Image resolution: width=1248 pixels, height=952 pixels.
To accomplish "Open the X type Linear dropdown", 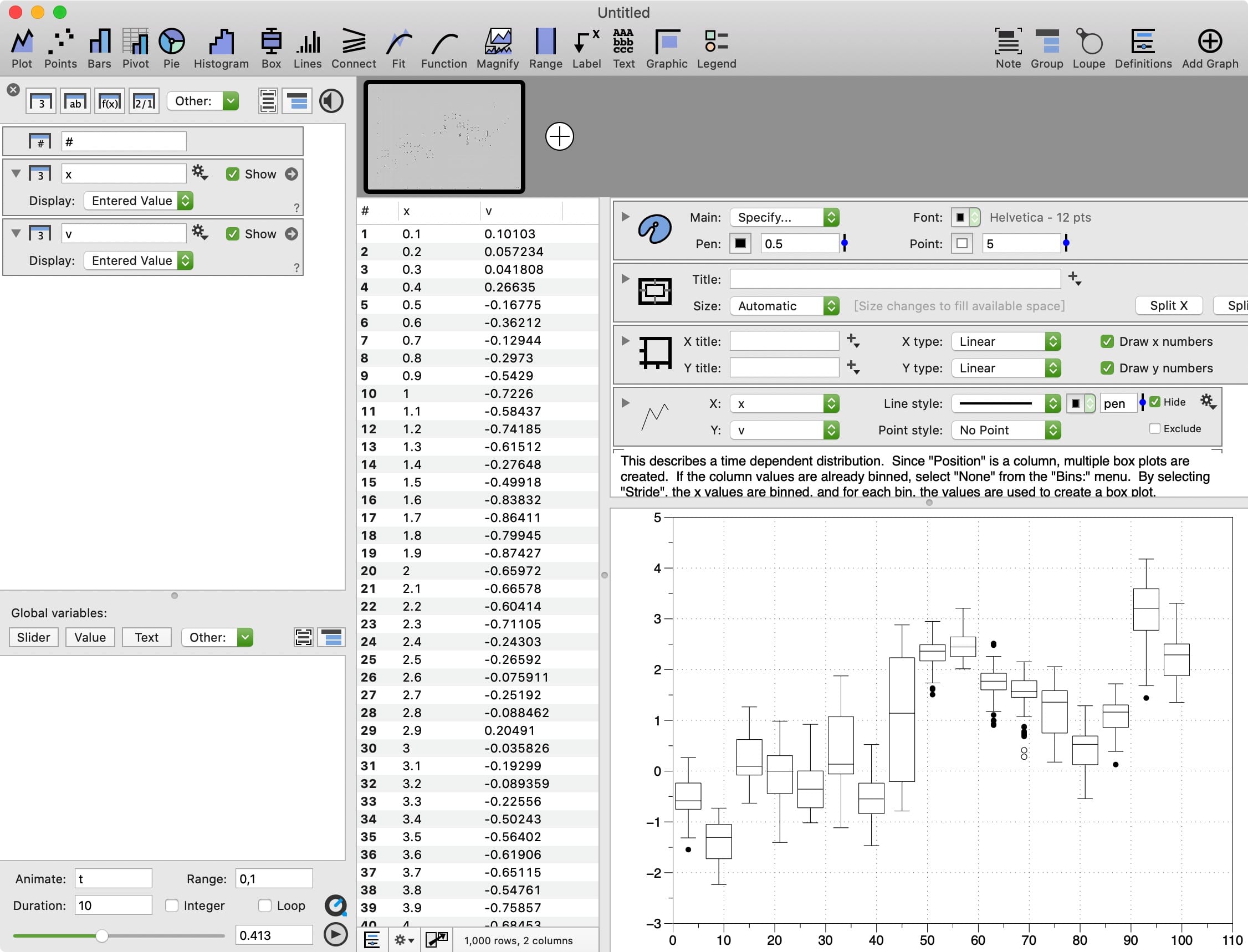I will 1006,340.
